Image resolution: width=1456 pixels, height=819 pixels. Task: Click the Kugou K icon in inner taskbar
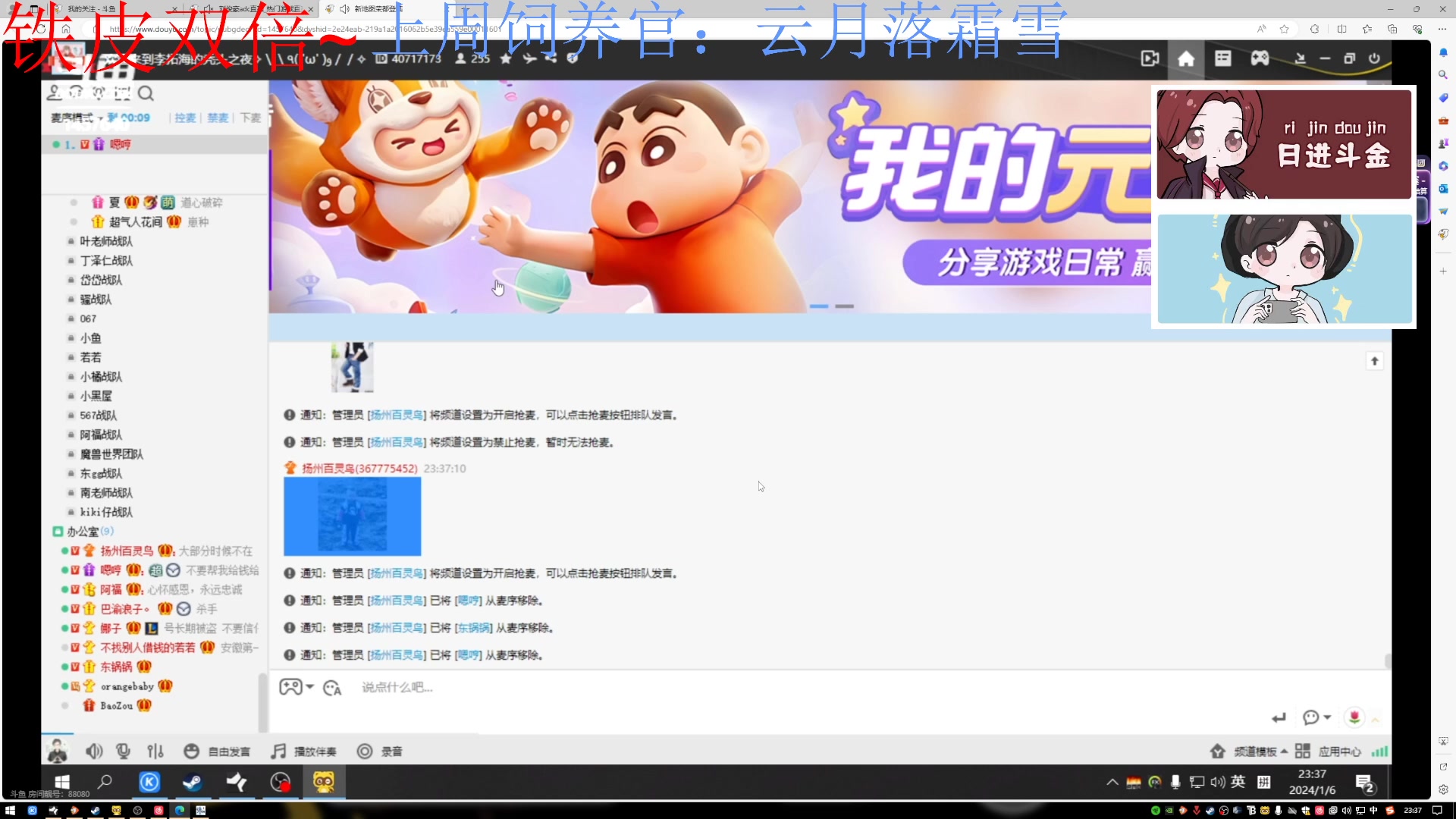point(149,782)
